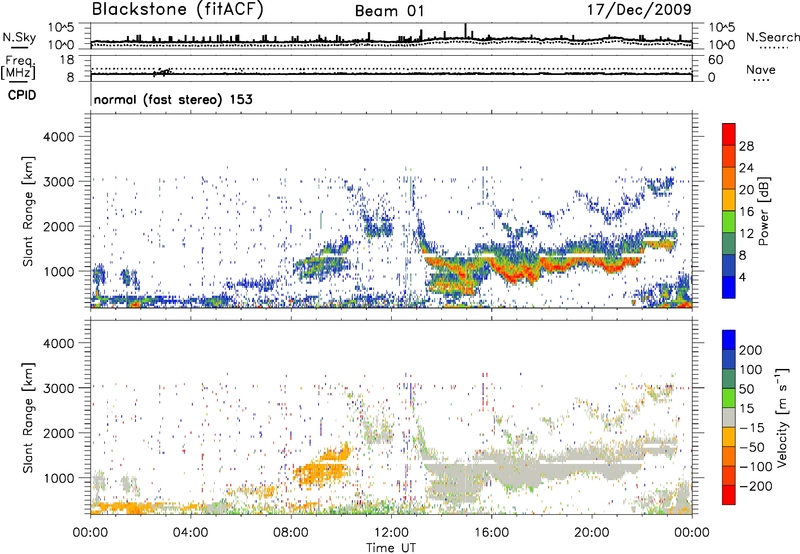Click the '20:00' time axis tick label
Image resolution: width=800 pixels, height=554 pixels.
pos(592,533)
